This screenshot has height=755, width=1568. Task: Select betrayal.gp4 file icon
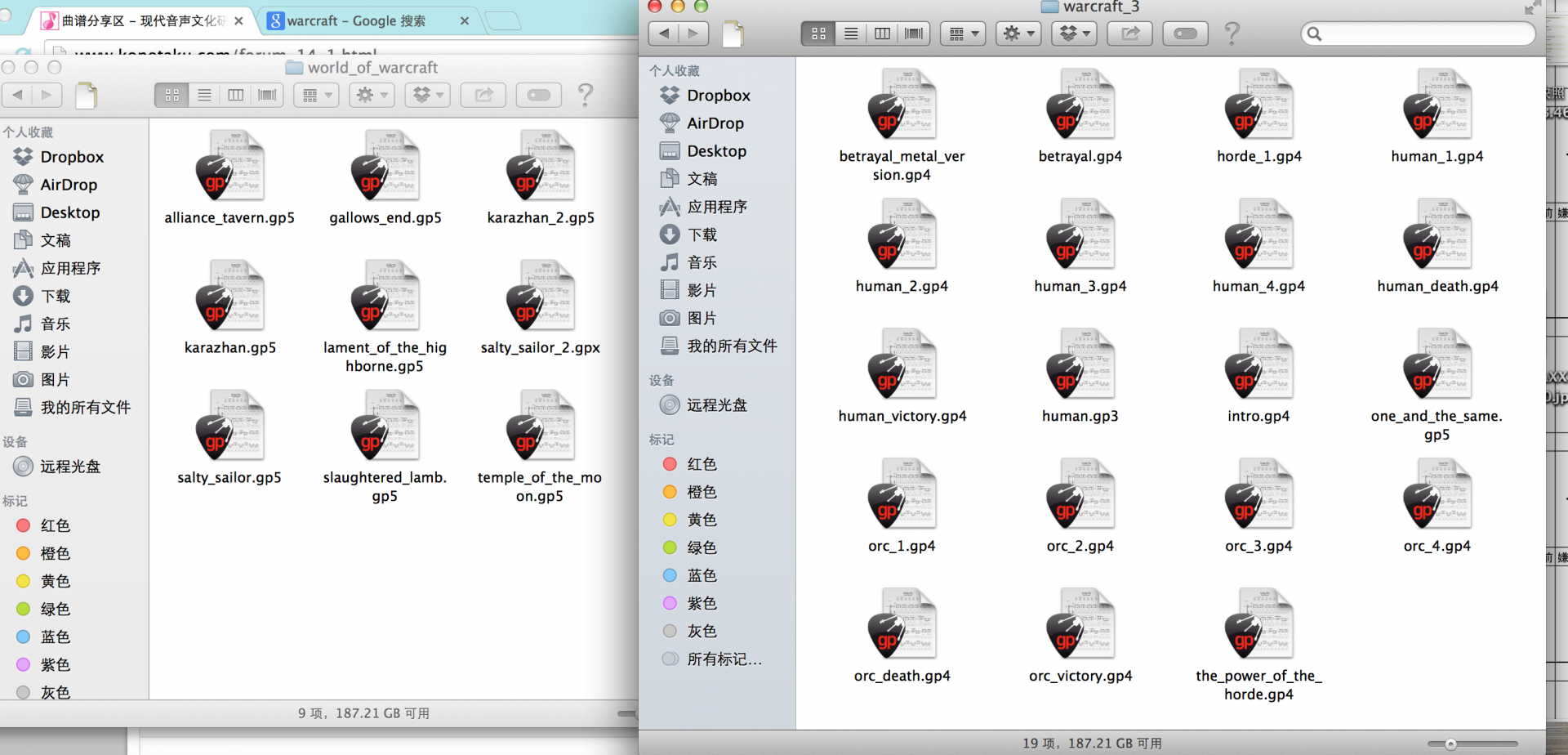[1080, 105]
